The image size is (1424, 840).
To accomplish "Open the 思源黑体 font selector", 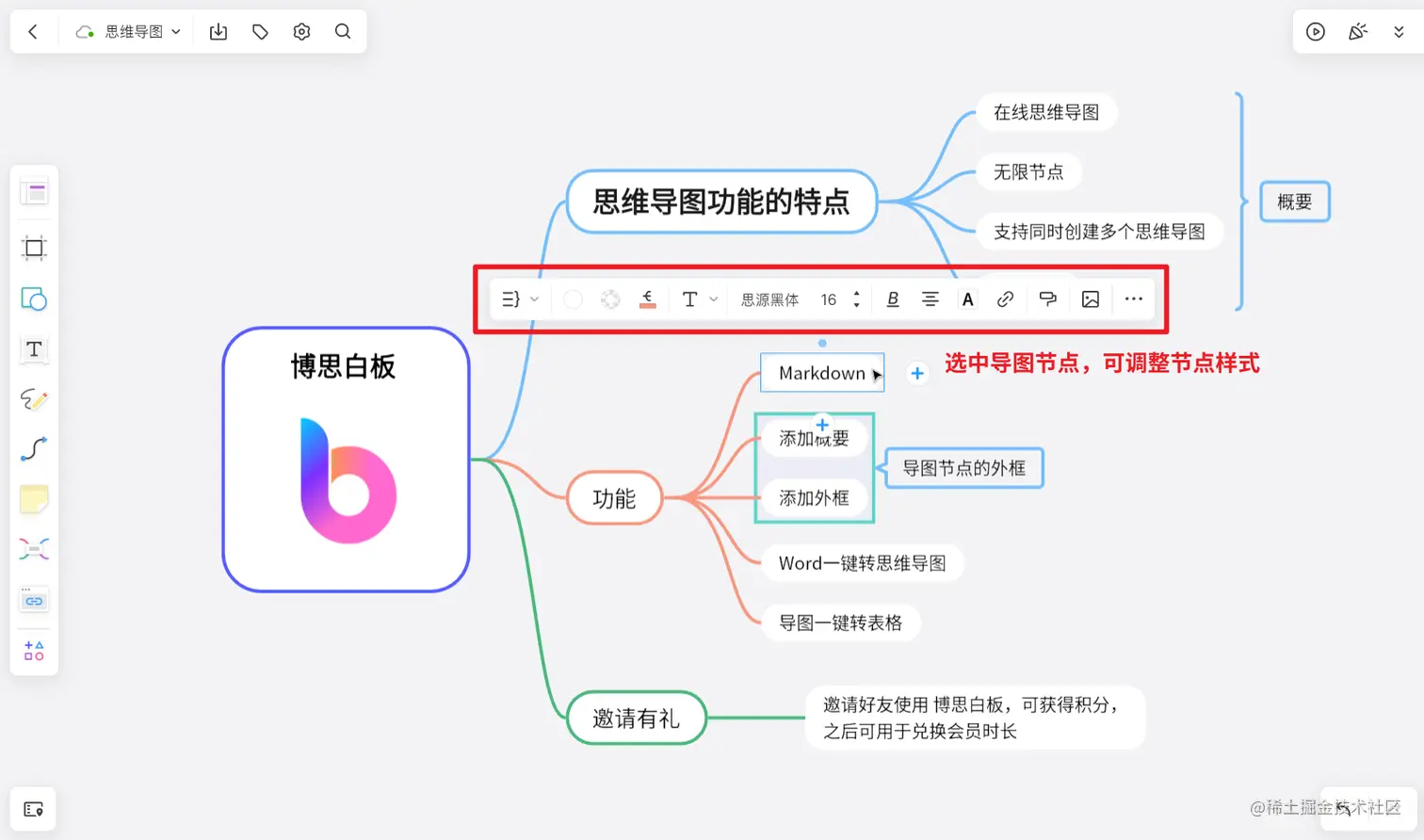I will [x=769, y=299].
